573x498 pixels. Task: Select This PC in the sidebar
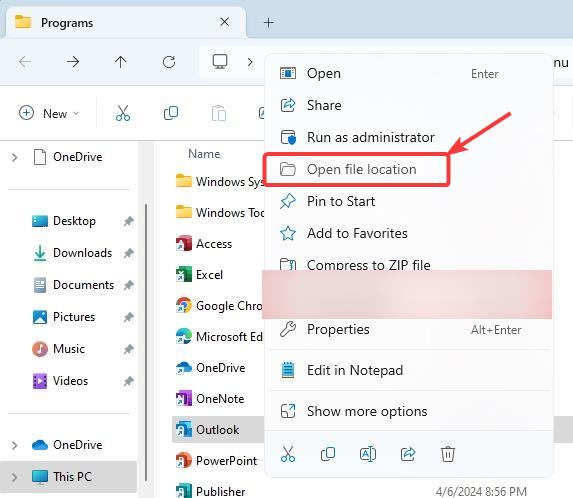coord(68,477)
